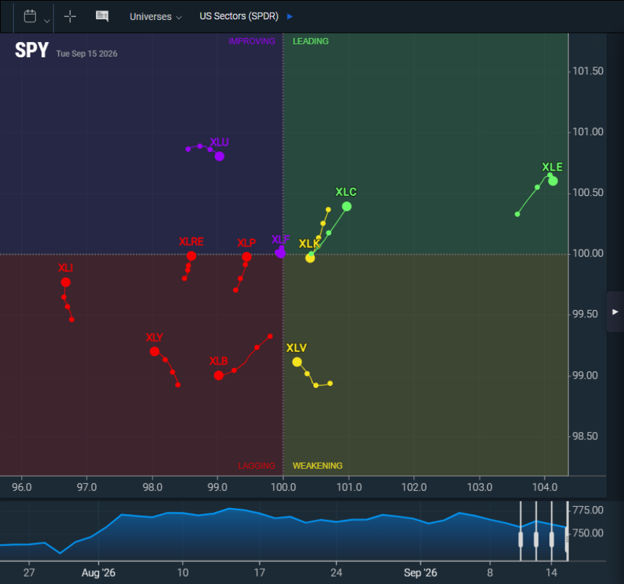Click the LEADING quadrant label
The width and height of the screenshot is (624, 584).
tap(310, 41)
